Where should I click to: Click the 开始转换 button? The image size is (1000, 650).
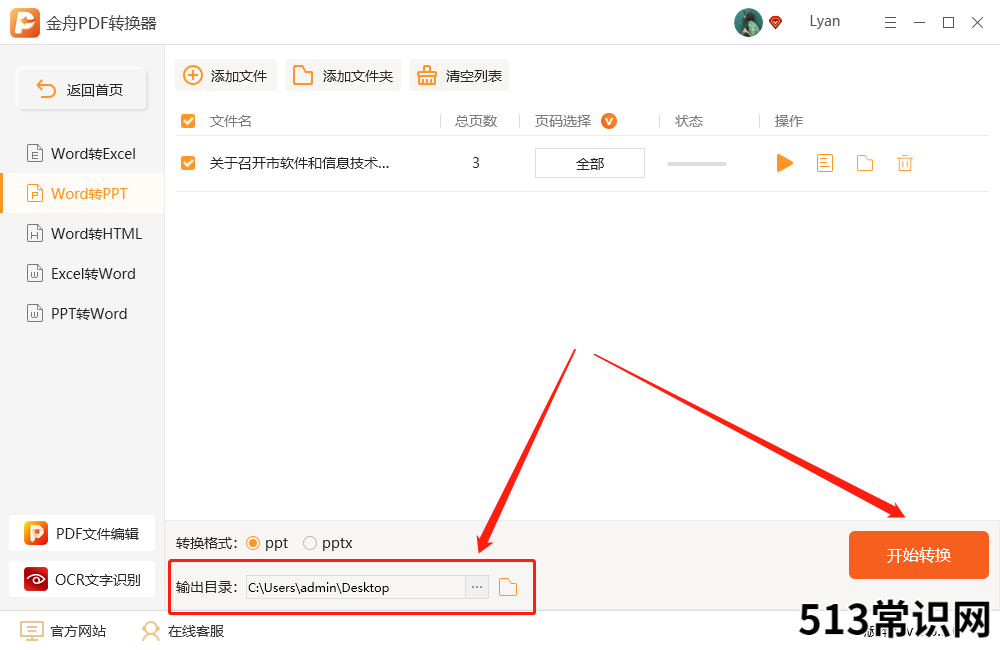pyautogui.click(x=918, y=555)
